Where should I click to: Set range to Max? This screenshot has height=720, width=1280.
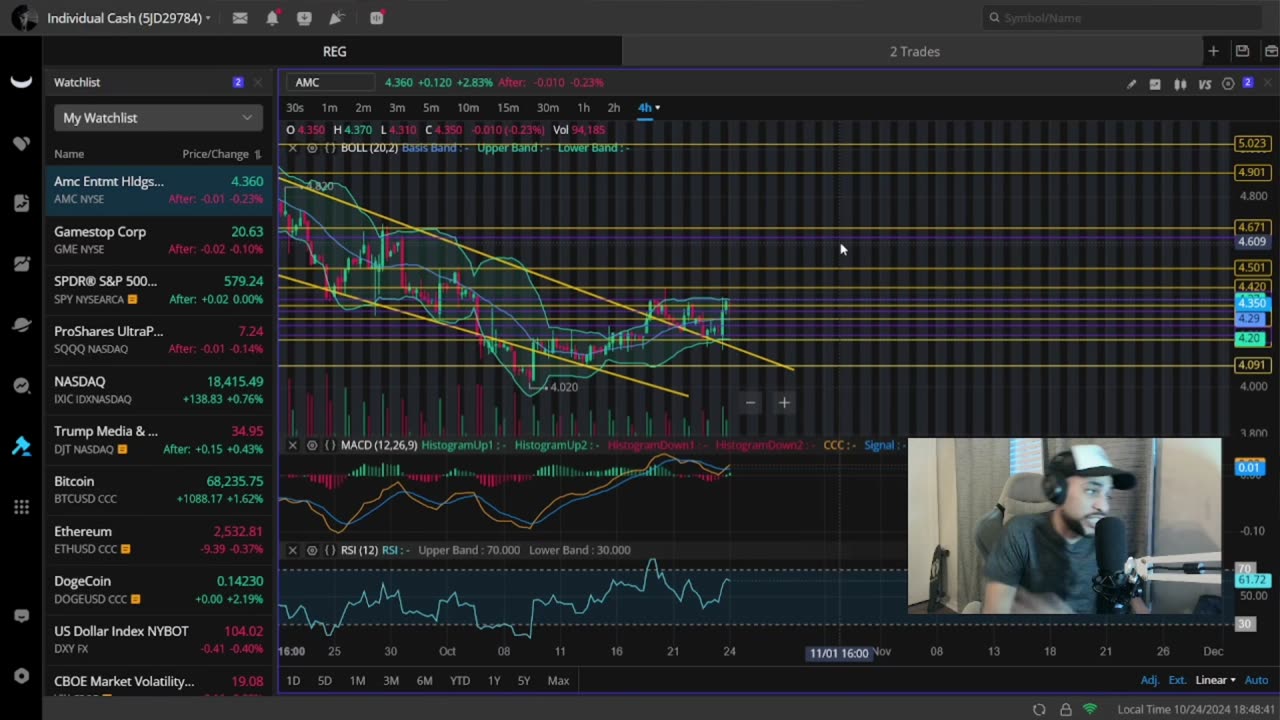(558, 681)
